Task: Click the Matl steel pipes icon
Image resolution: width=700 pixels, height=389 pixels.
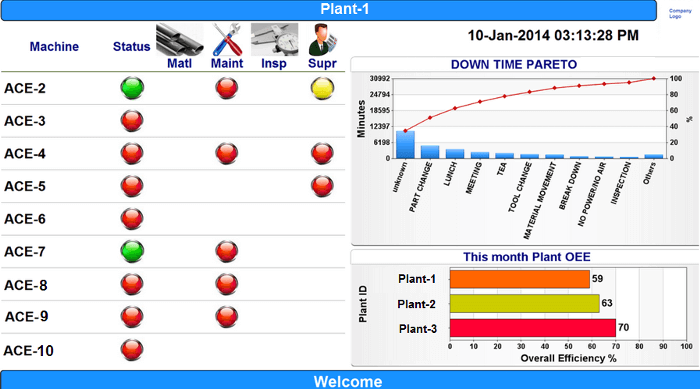Action: tap(179, 40)
